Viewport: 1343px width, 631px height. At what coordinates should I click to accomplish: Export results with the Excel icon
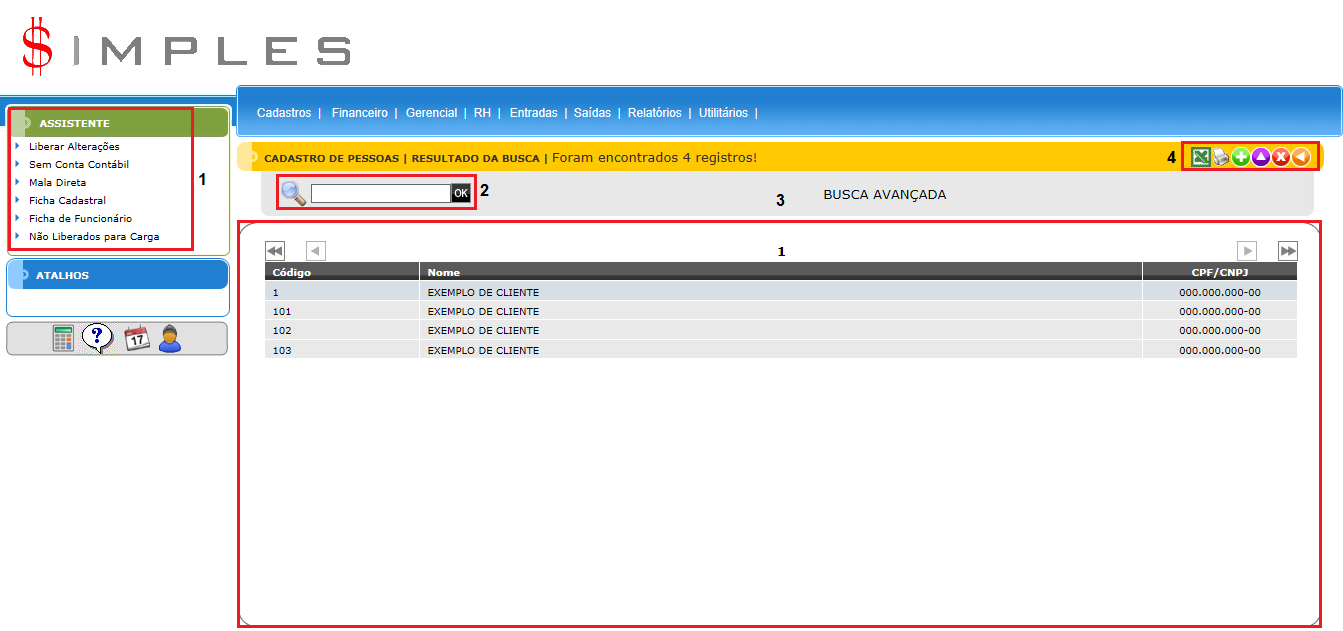(1200, 157)
